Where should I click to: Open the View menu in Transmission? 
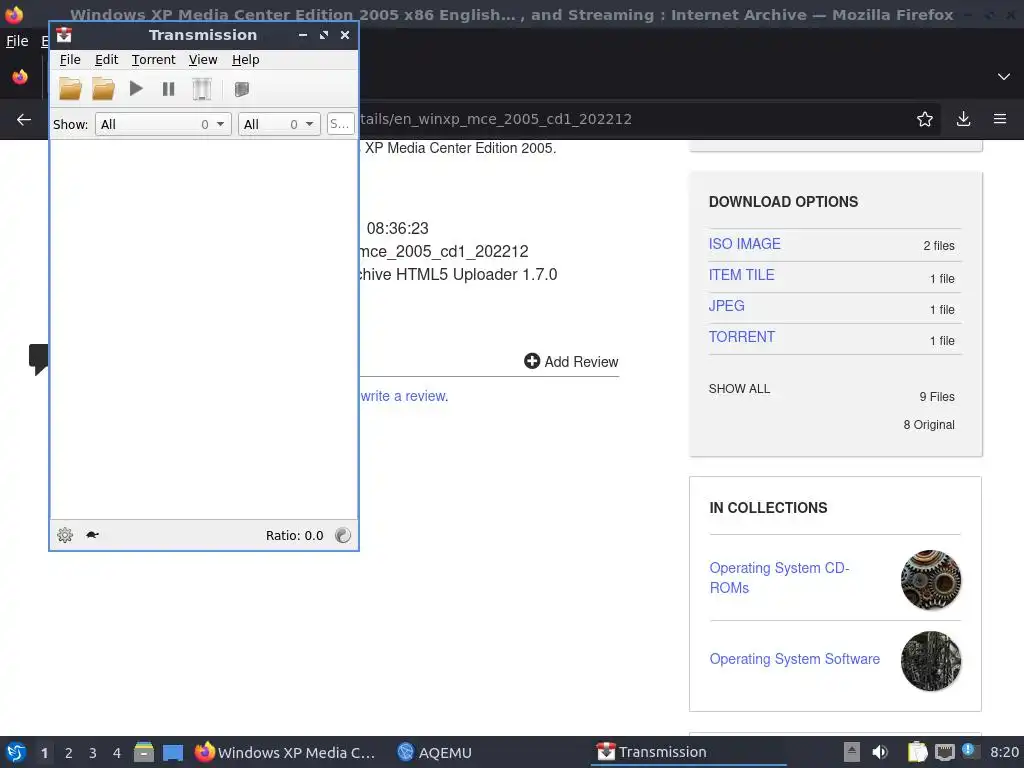pyautogui.click(x=203, y=59)
